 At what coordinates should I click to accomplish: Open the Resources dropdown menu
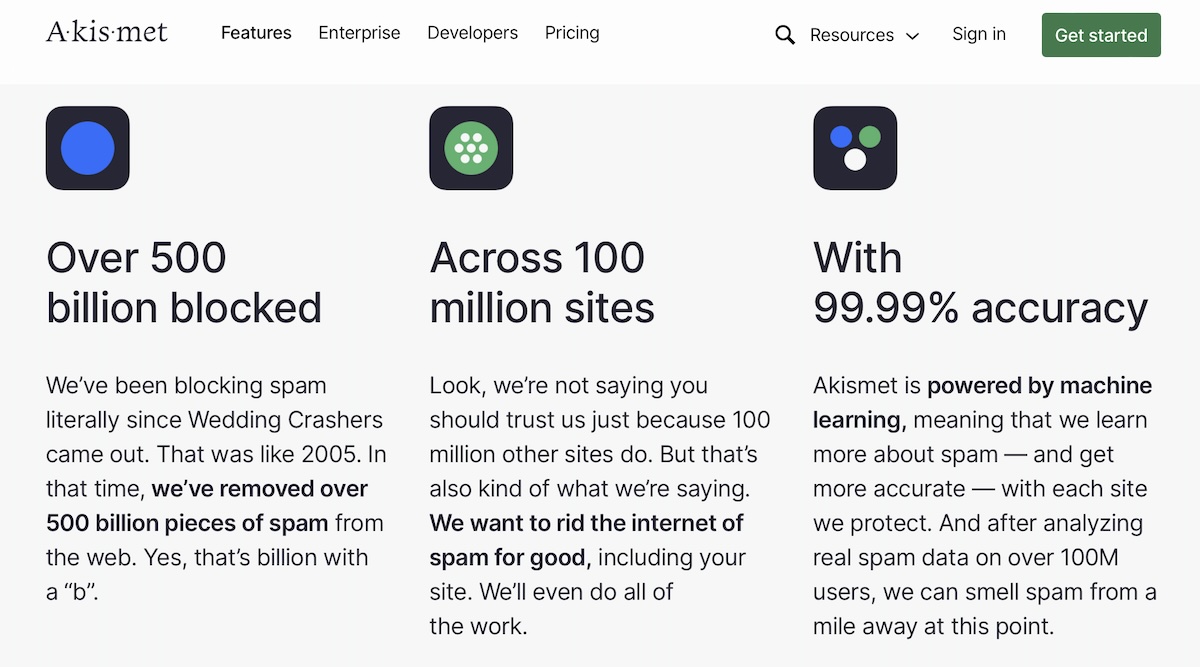coord(851,35)
